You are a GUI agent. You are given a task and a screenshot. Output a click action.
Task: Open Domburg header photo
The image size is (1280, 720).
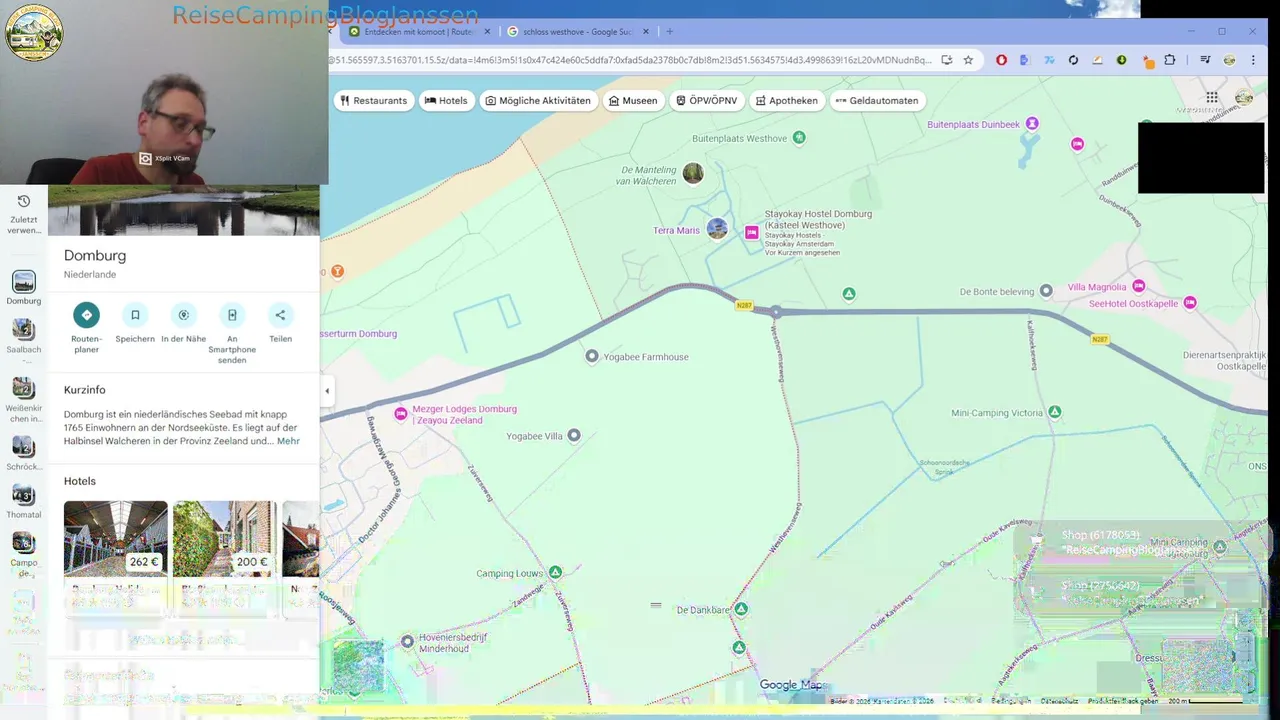point(184,210)
